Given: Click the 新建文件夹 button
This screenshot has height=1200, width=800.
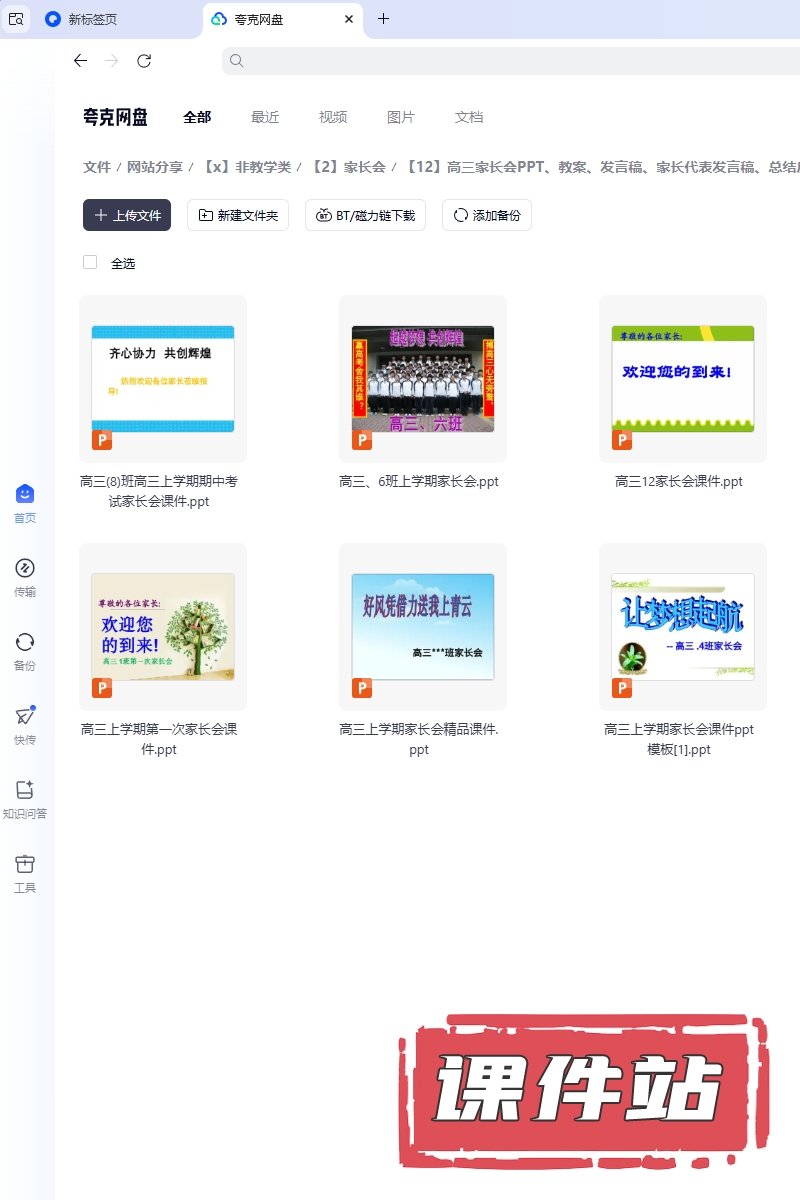Looking at the screenshot, I should tap(239, 215).
